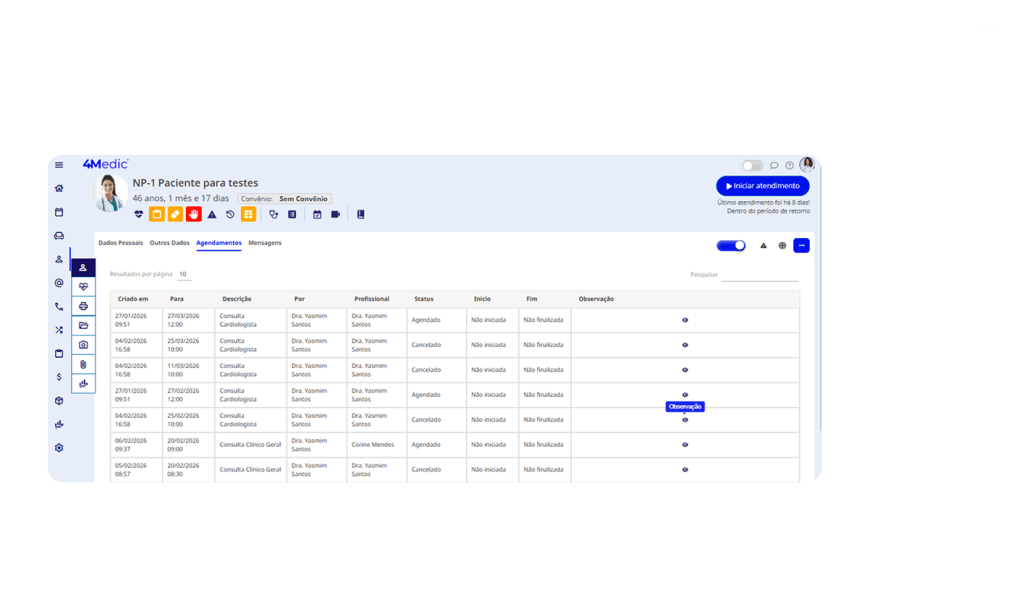Click the Iniciar atendimento button
This screenshot has height=598, width=1024.
tap(763, 186)
